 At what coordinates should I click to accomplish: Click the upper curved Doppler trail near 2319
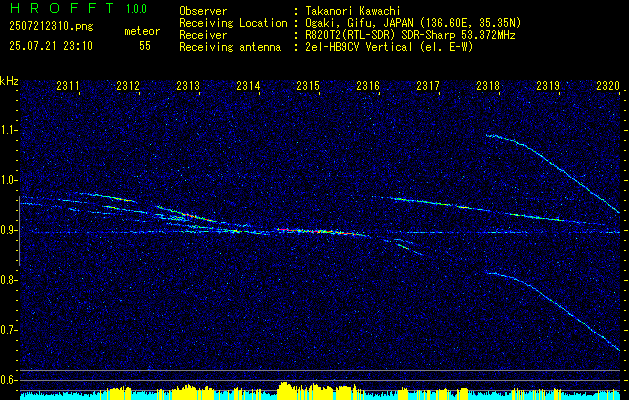[562, 169]
